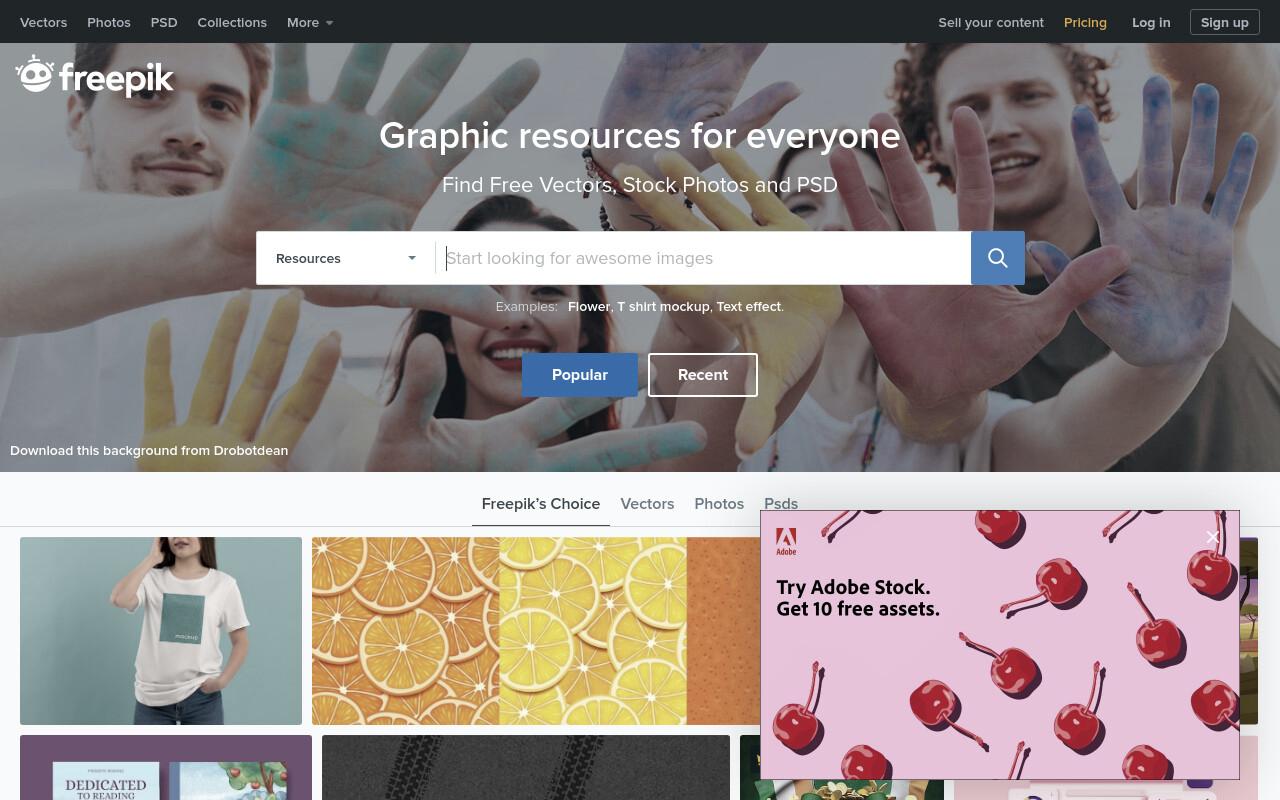Click the Sign up button

1225,22
